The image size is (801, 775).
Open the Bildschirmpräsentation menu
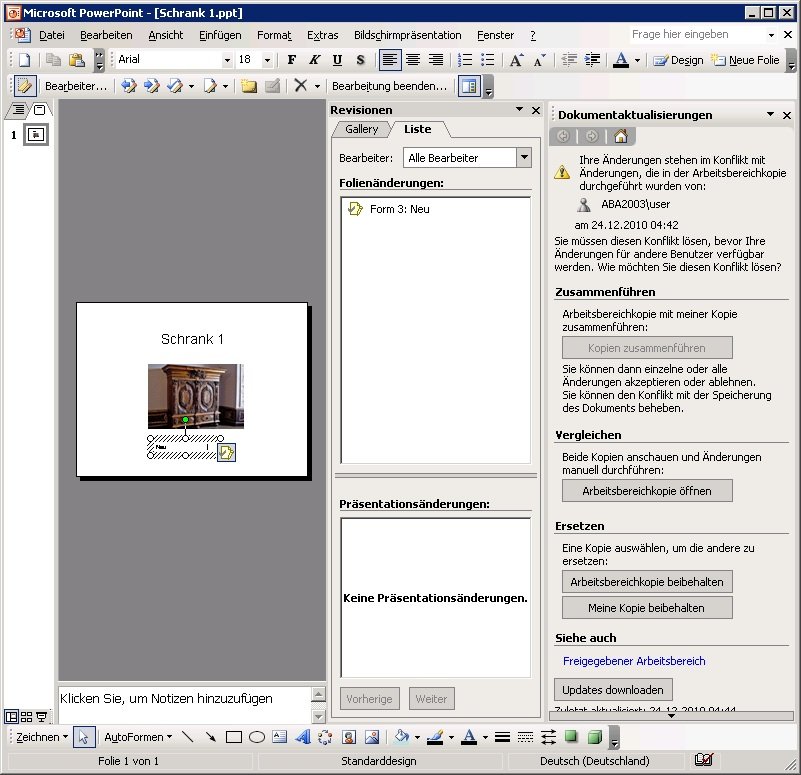coord(407,35)
